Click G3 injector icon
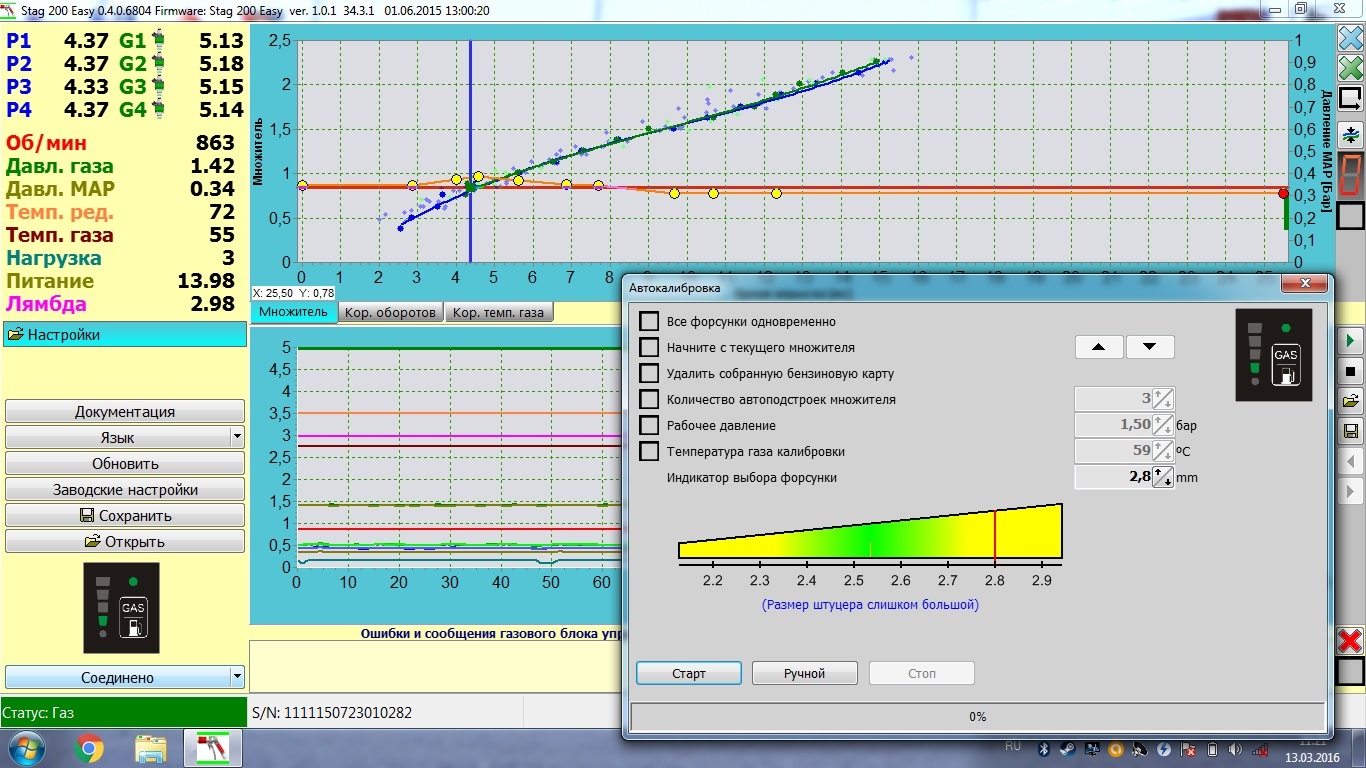 pyautogui.click(x=157, y=87)
